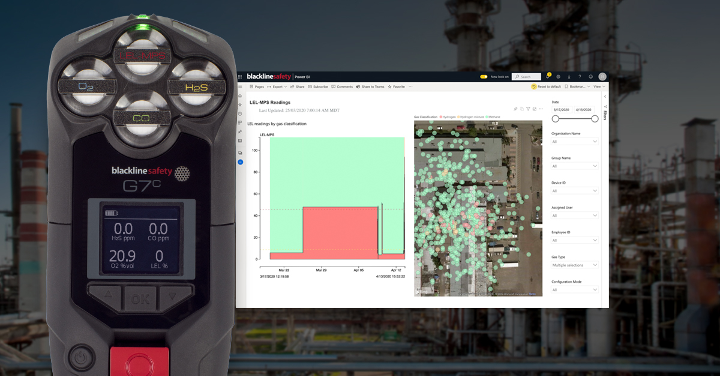Expand the Filters pane chevron
The height and width of the screenshot is (376, 720).
[x=605, y=96]
